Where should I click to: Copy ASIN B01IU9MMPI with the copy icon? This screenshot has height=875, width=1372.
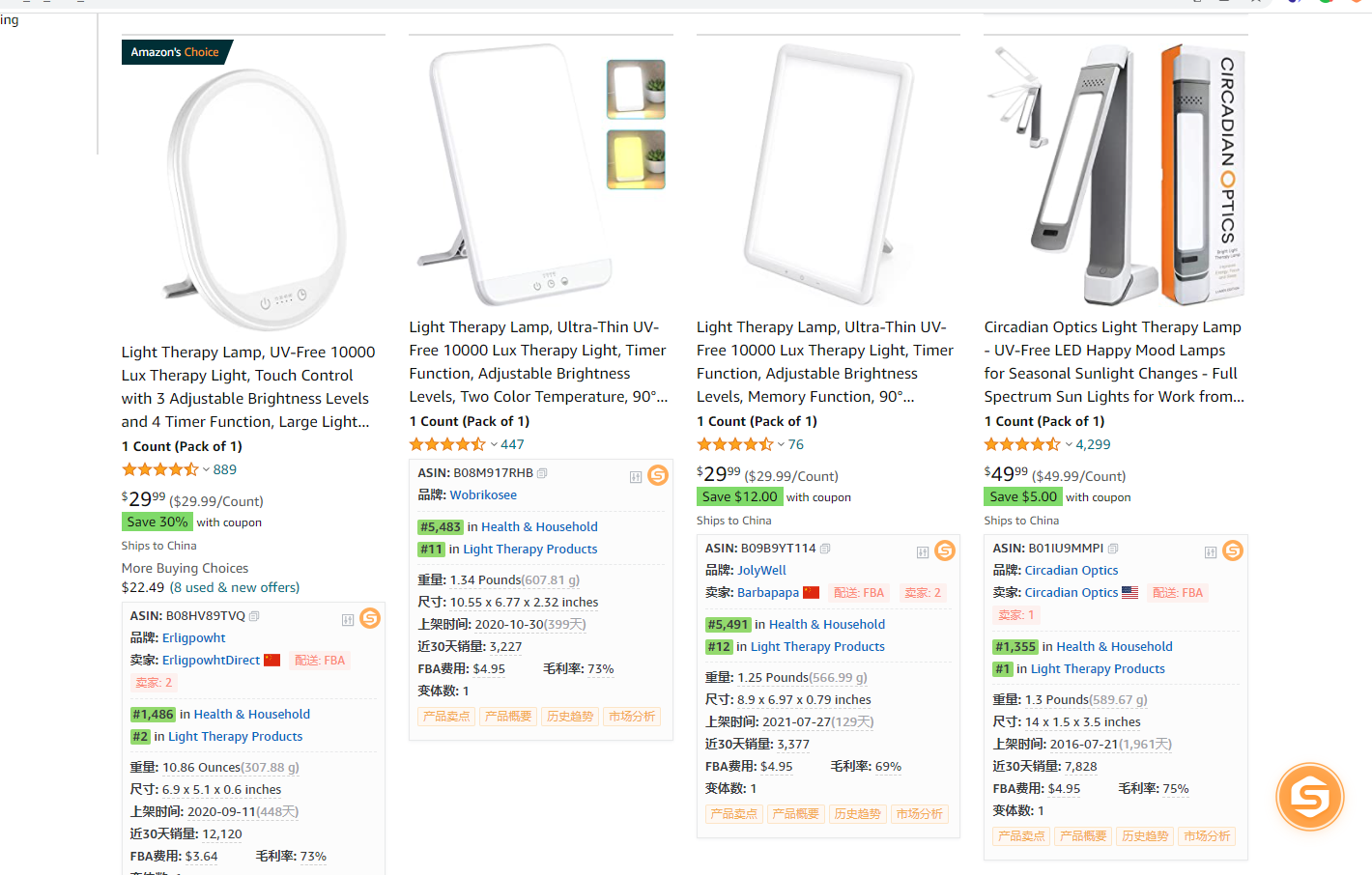(1113, 549)
